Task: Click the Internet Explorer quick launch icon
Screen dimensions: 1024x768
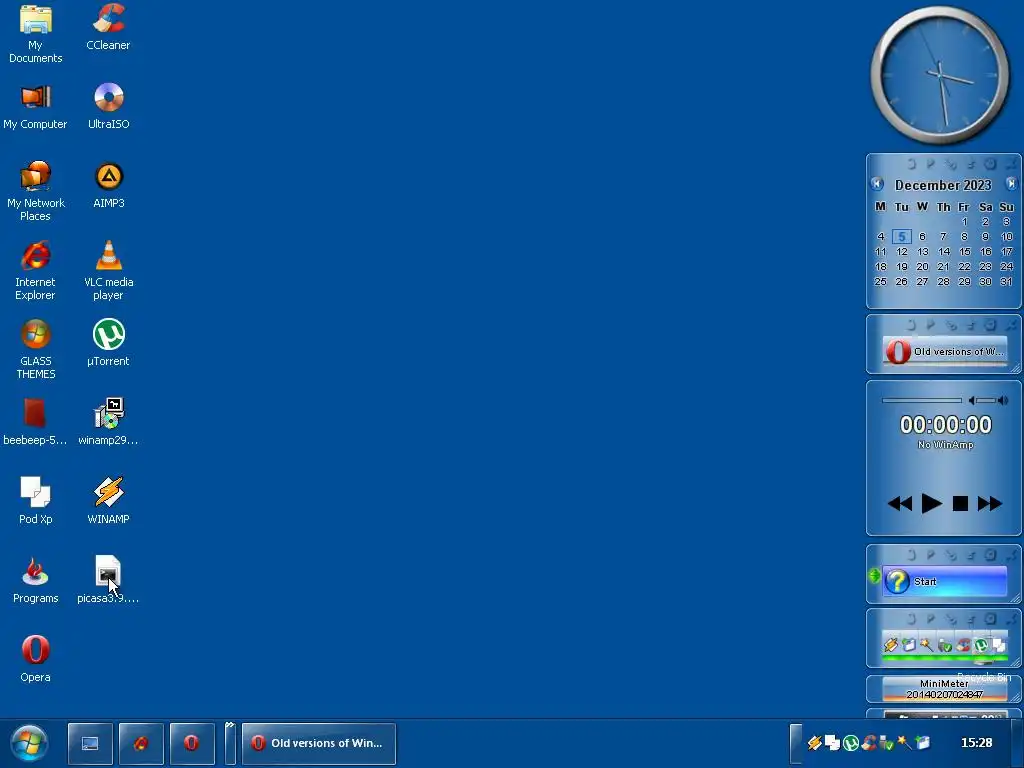Action: point(141,743)
